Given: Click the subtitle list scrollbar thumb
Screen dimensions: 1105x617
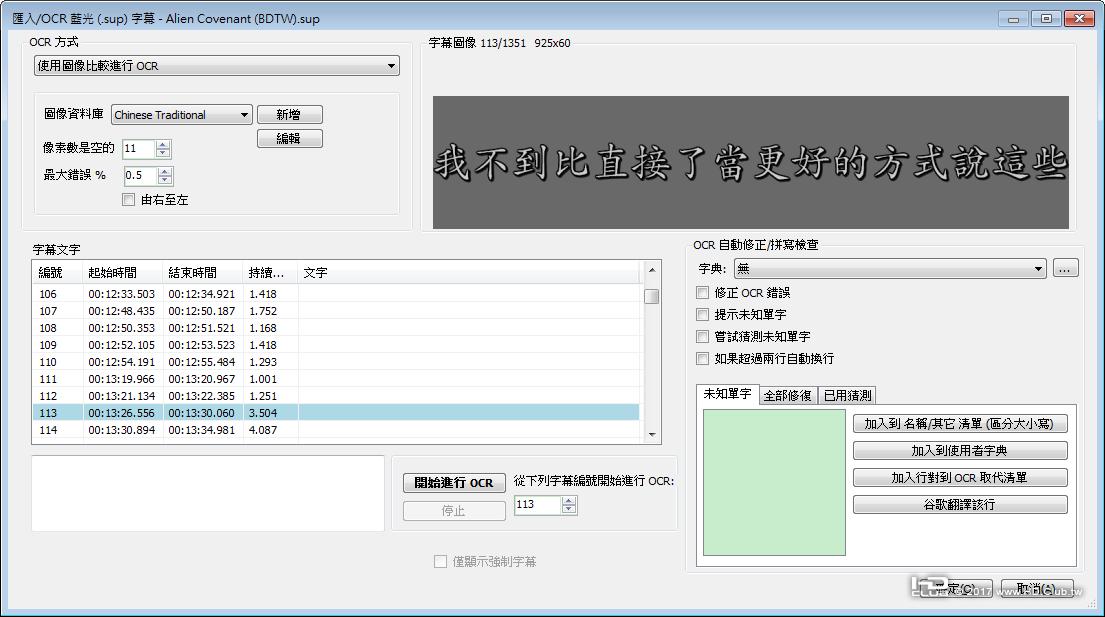Looking at the screenshot, I should [652, 296].
